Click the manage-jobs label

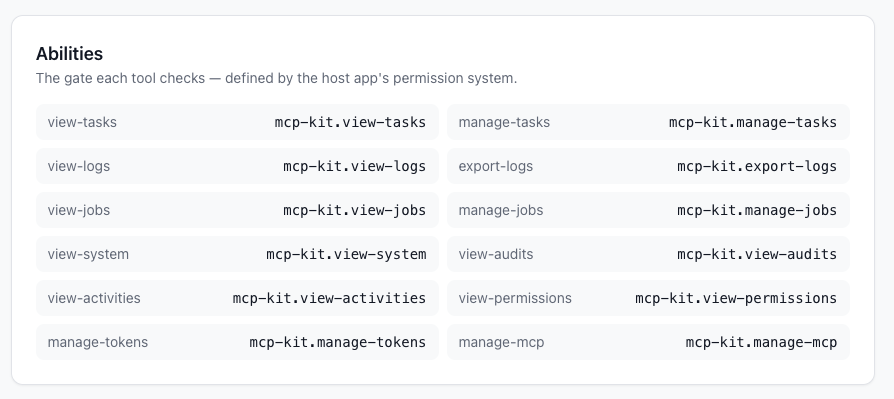[501, 210]
